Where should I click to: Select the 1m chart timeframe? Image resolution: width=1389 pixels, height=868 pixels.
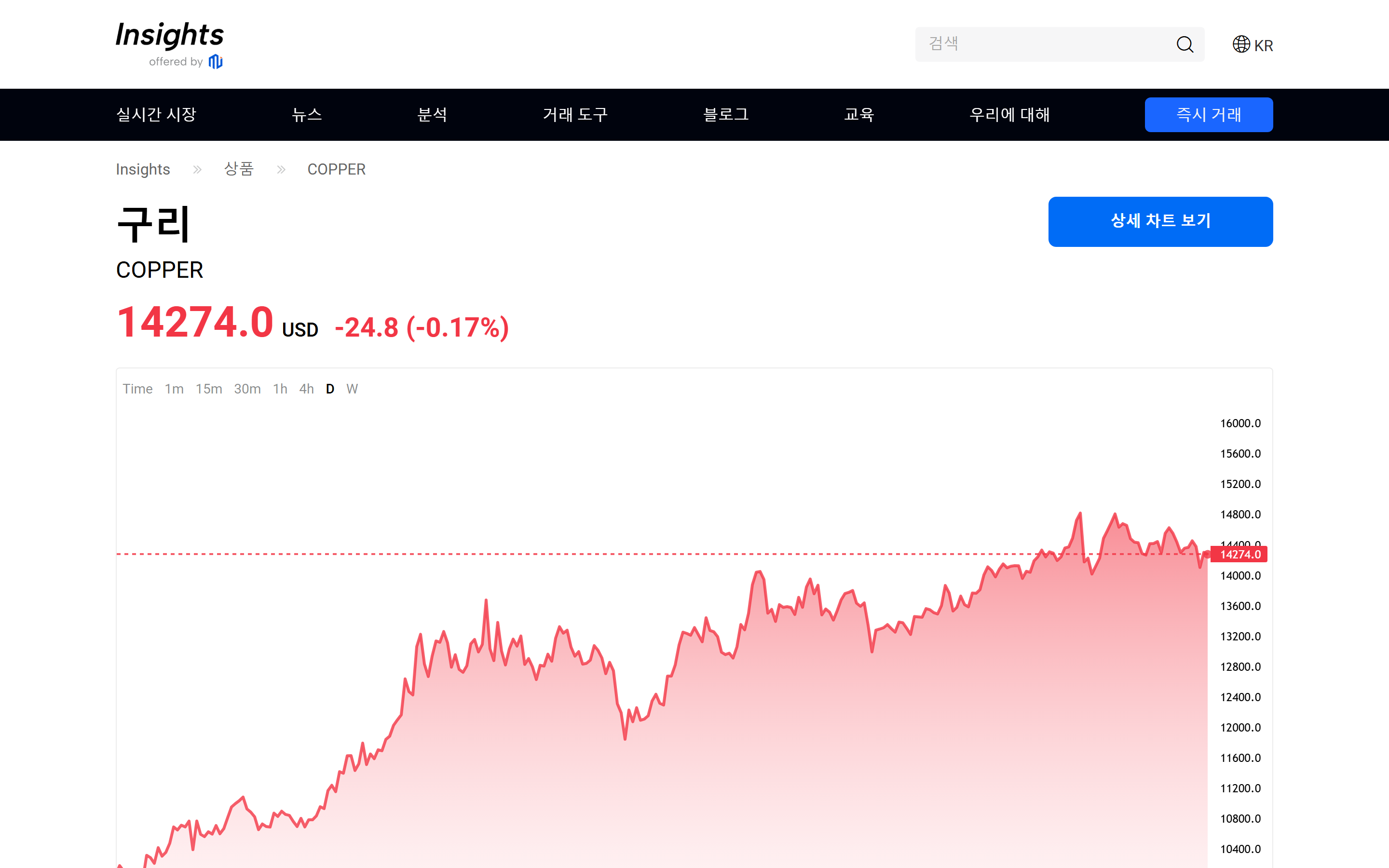pyautogui.click(x=174, y=389)
